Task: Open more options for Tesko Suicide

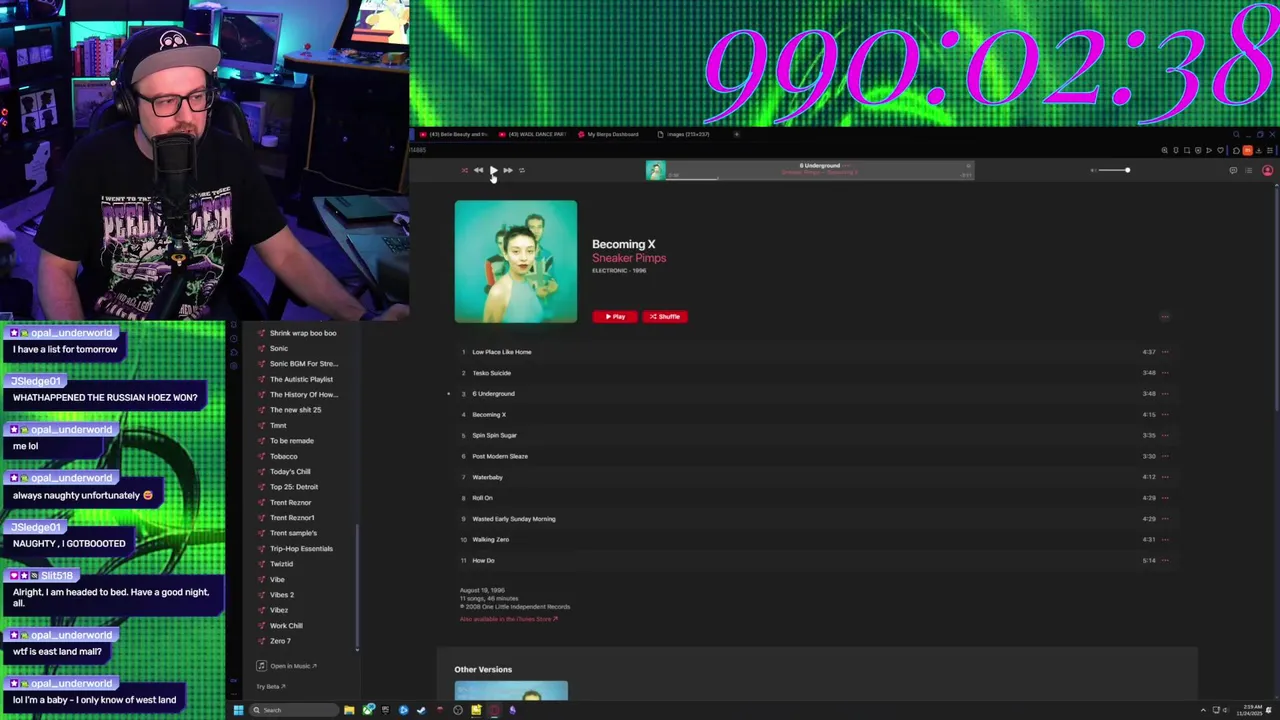Action: (1164, 373)
